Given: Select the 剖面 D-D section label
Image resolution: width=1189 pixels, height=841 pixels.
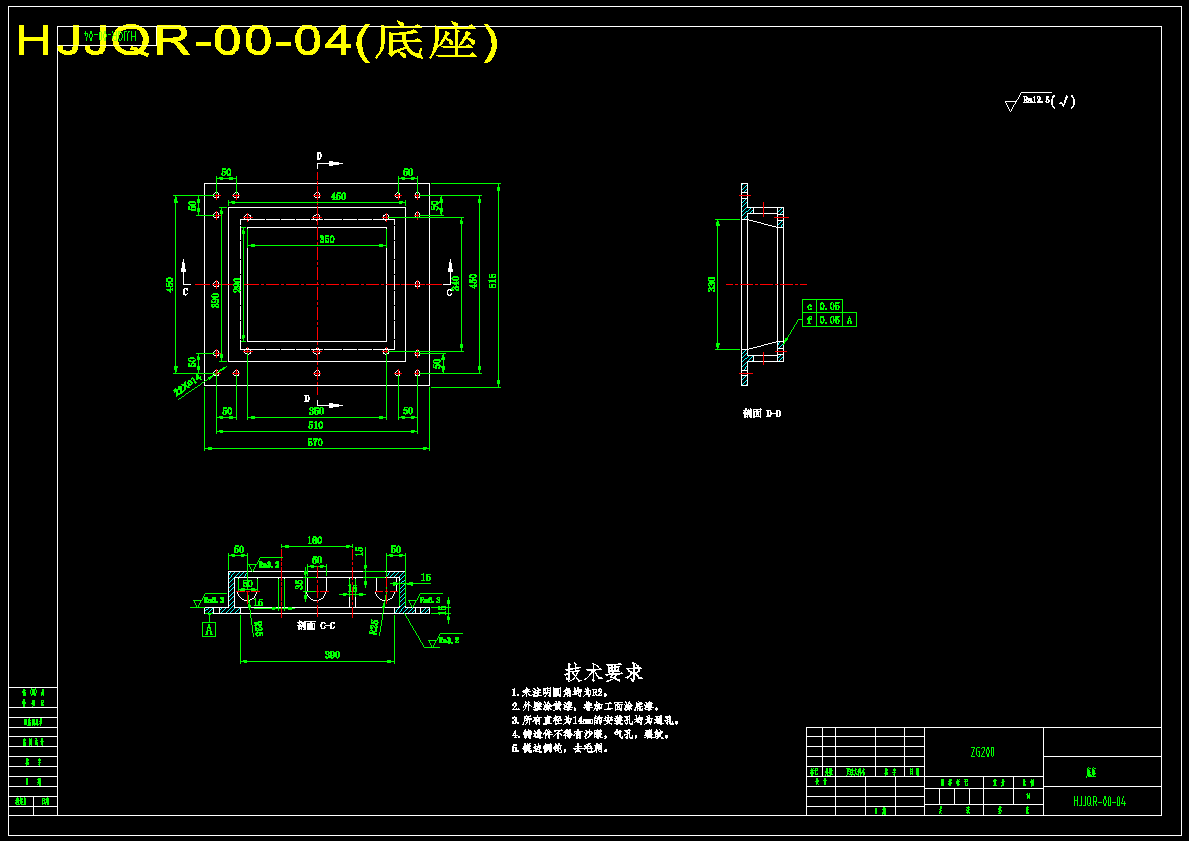Looking at the screenshot, I should (761, 413).
